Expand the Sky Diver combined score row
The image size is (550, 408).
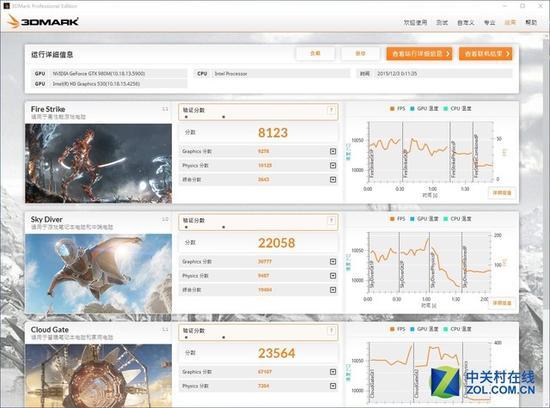333,290
